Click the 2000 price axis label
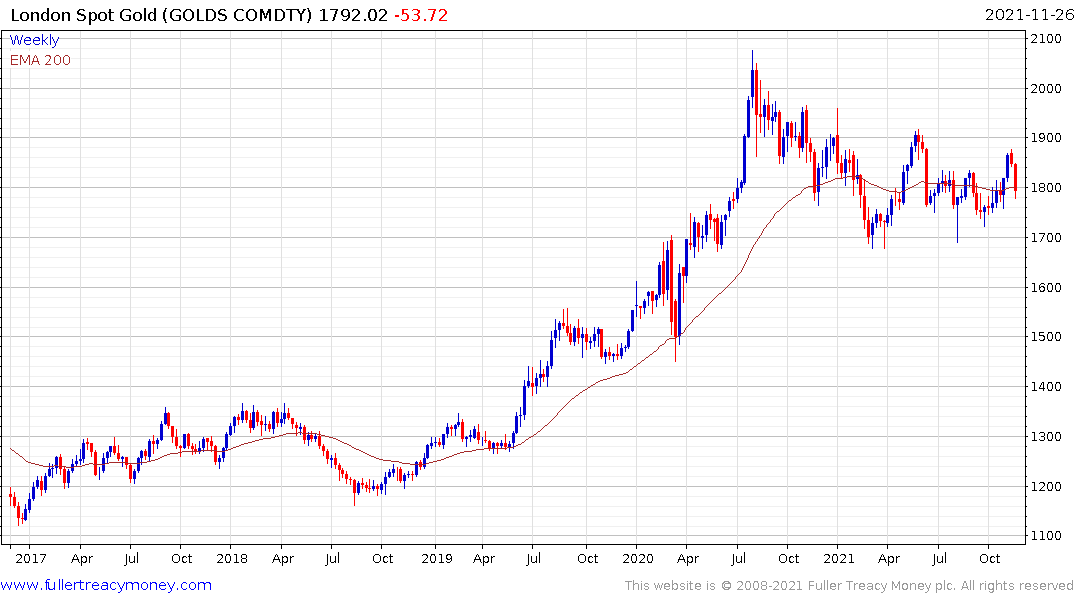This screenshot has height=600, width=1075. pyautogui.click(x=1046, y=88)
